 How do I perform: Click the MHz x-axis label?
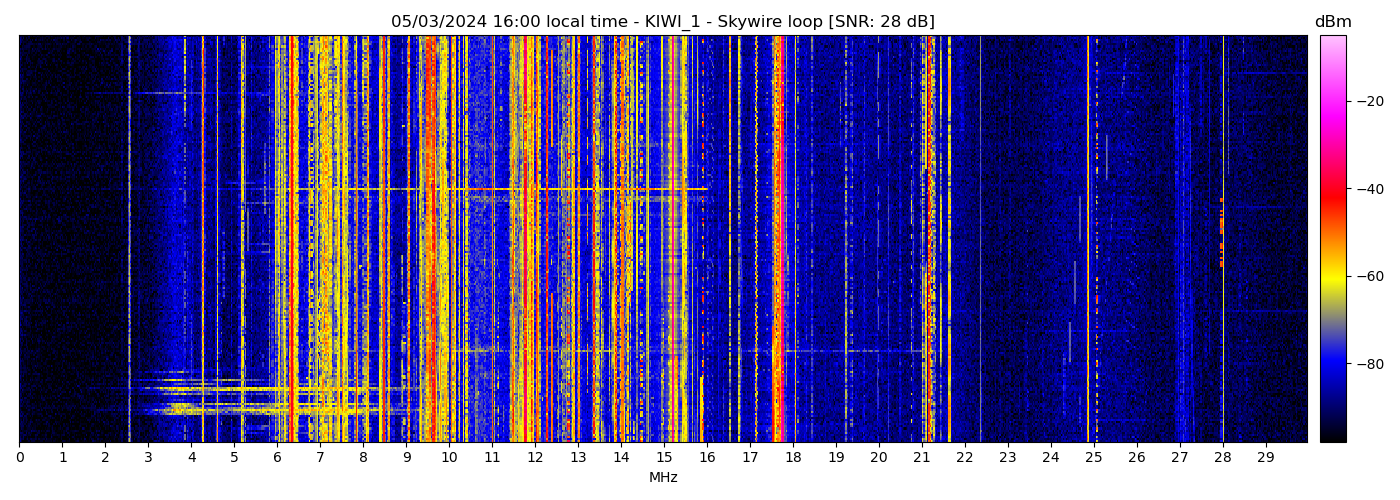coord(662,478)
